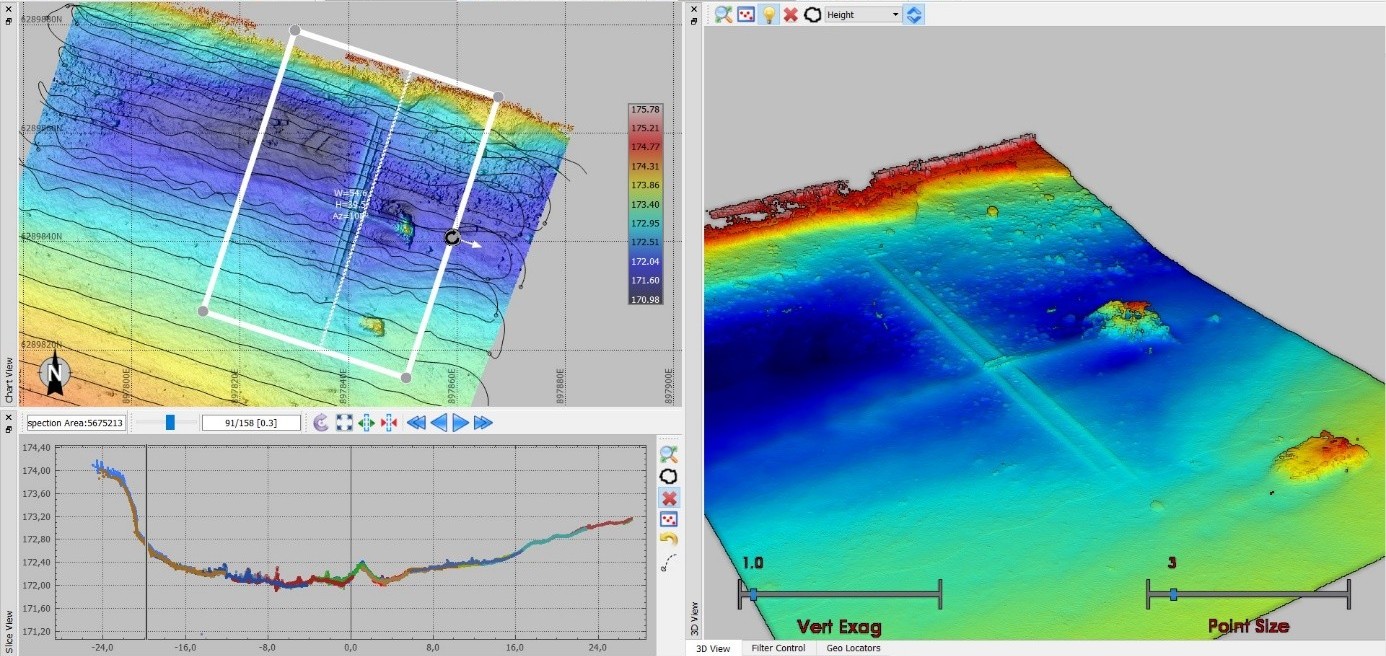The image size is (1386, 656).
Task: Toggle the lighting bulb icon in 3D View
Action: (768, 14)
